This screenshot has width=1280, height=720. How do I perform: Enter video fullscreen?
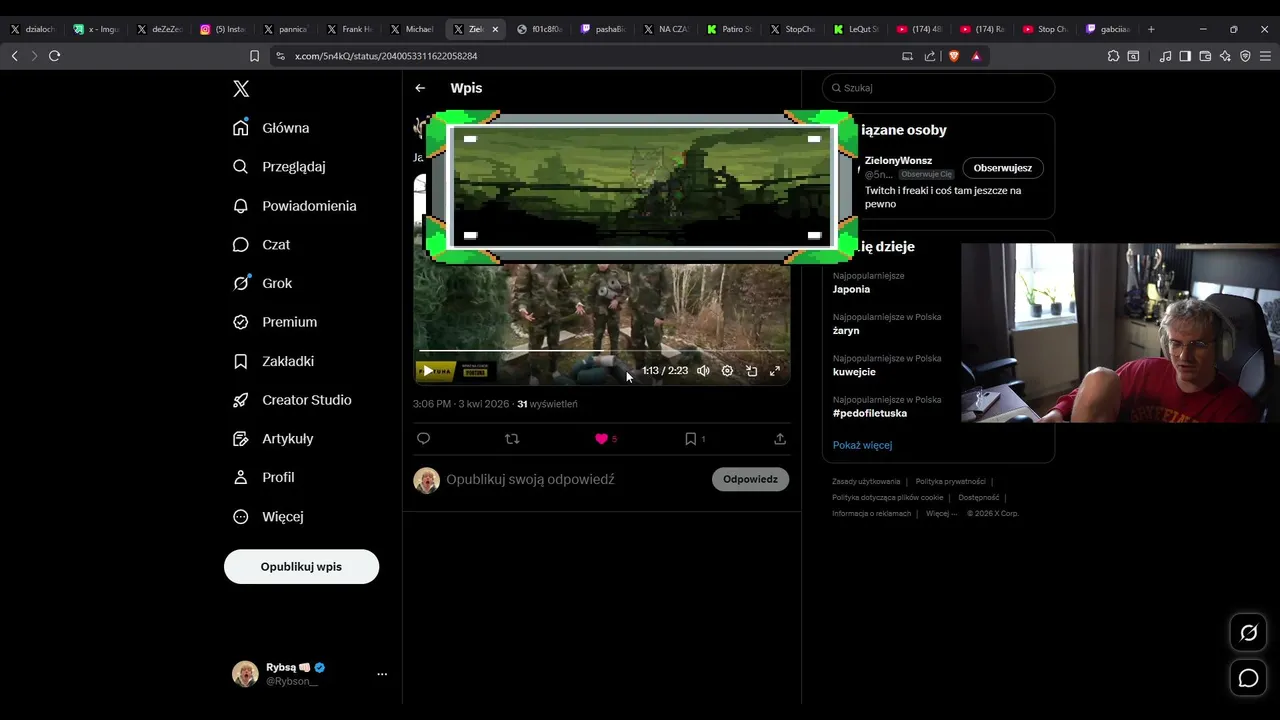tap(775, 371)
